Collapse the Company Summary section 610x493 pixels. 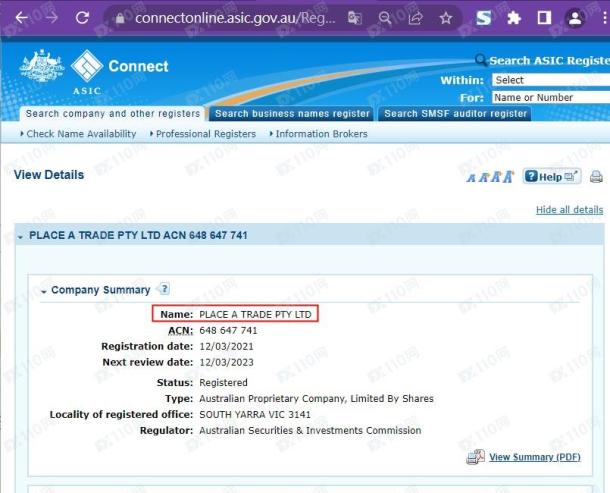[x=44, y=291]
